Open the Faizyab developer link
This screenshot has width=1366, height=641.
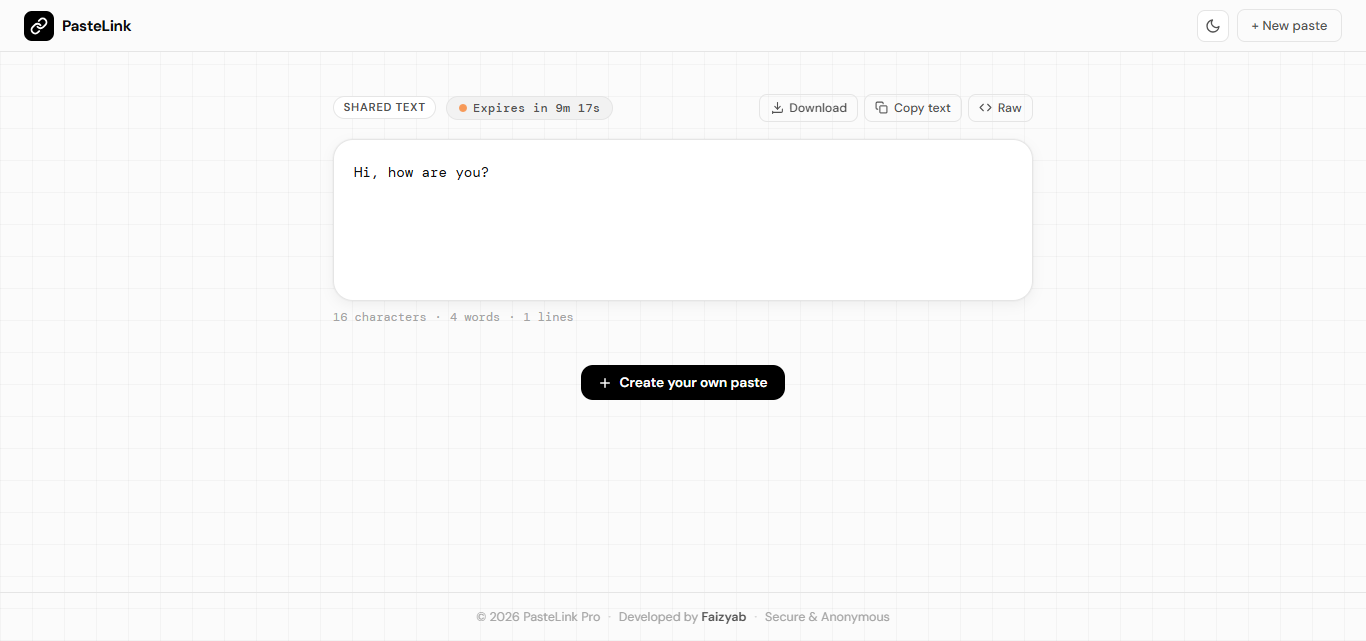[724, 617]
